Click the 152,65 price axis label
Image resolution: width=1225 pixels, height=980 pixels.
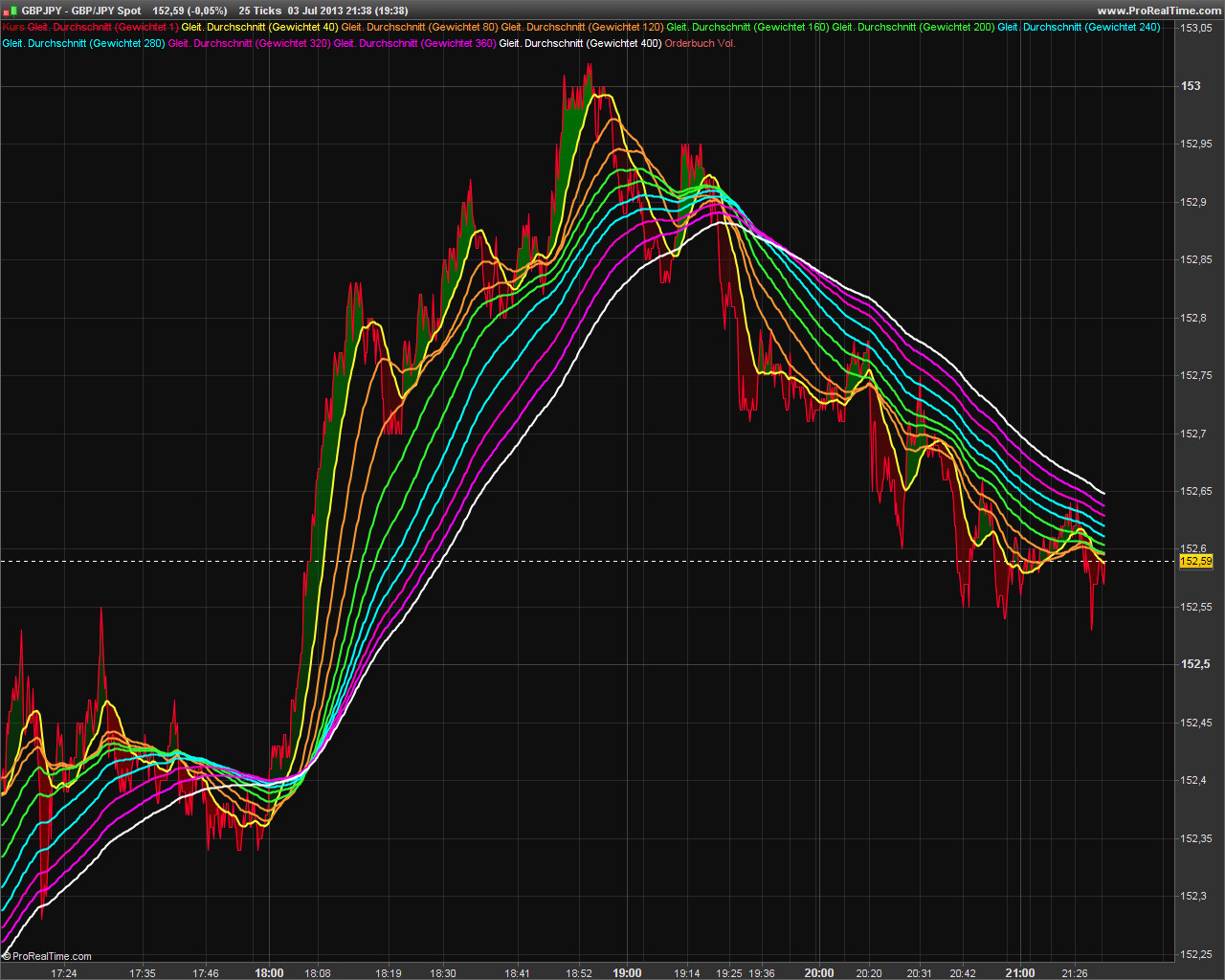click(x=1196, y=491)
